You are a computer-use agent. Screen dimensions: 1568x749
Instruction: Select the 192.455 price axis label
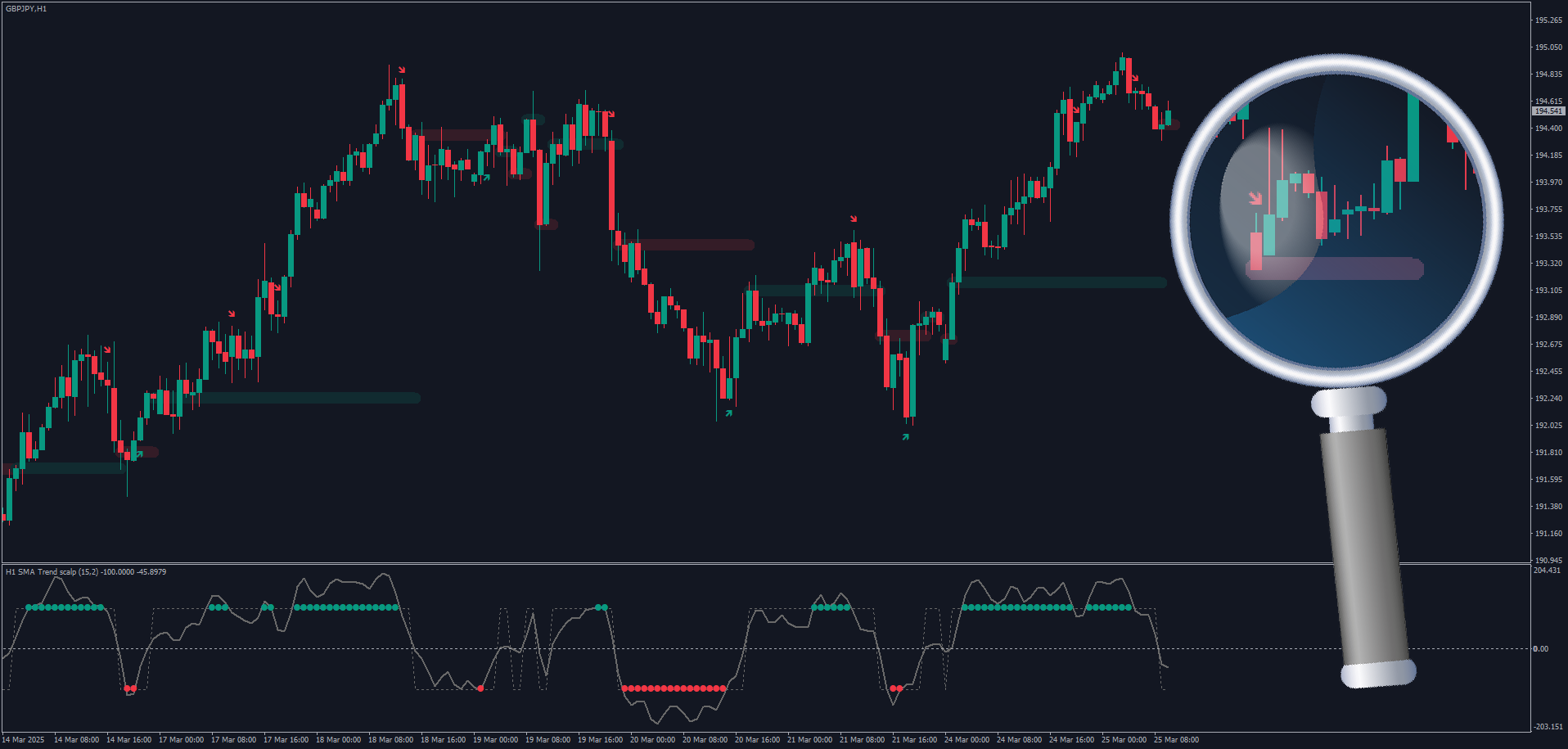tap(1548, 372)
